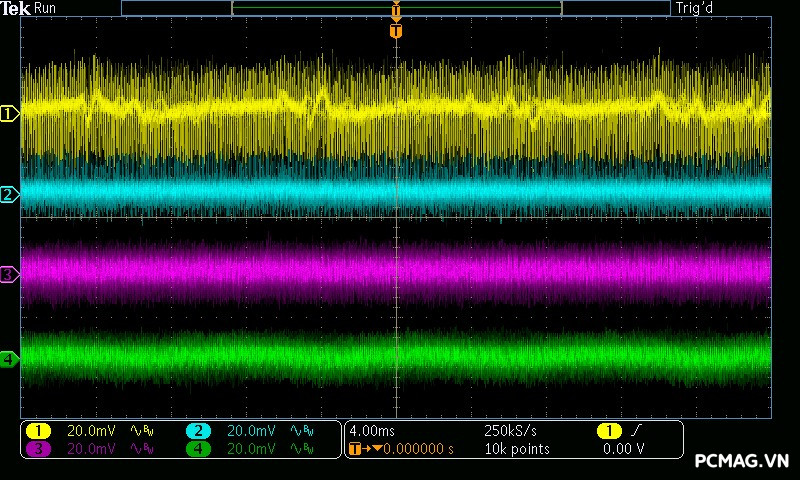Click the Tek logo in the corner
800x480 pixels.
point(16,8)
